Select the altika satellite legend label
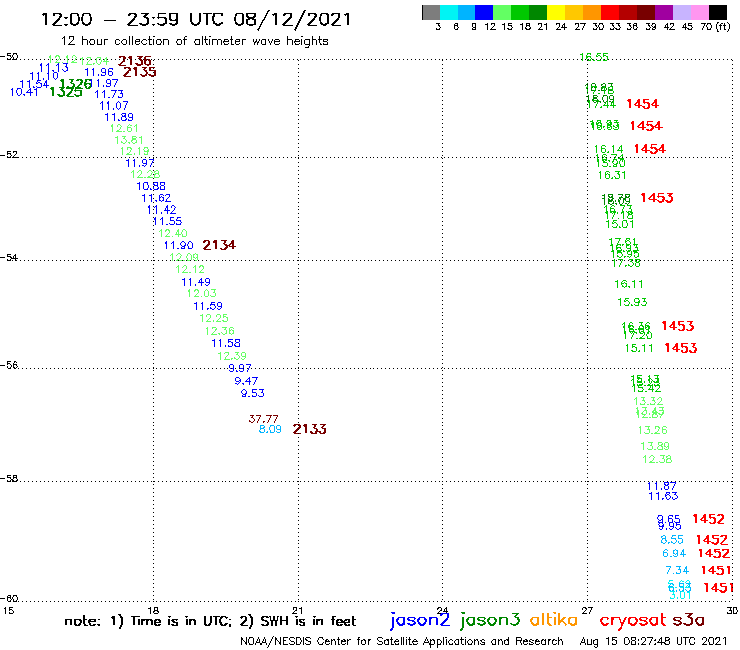Screen dimensions: 740x650 click(554, 619)
